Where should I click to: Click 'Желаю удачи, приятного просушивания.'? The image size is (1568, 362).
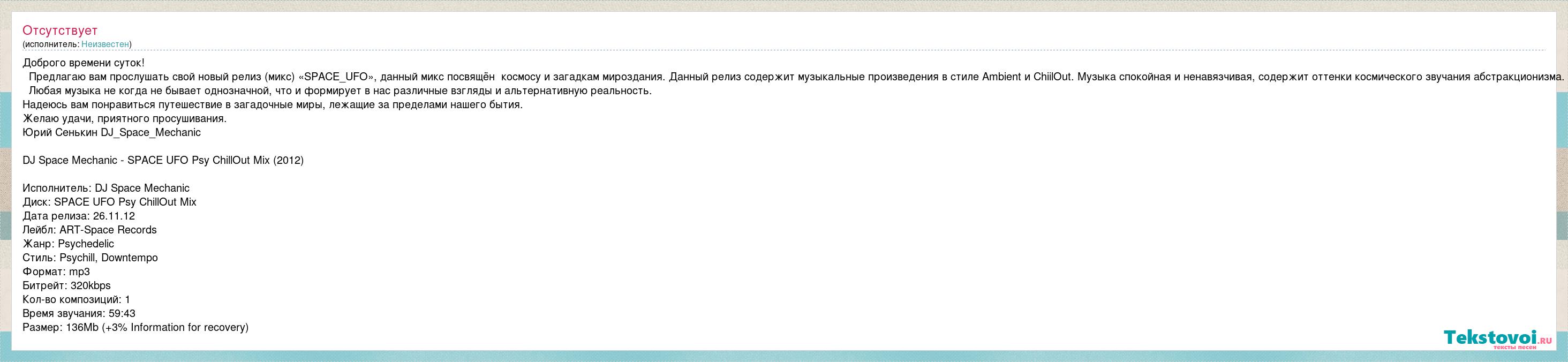tap(125, 119)
